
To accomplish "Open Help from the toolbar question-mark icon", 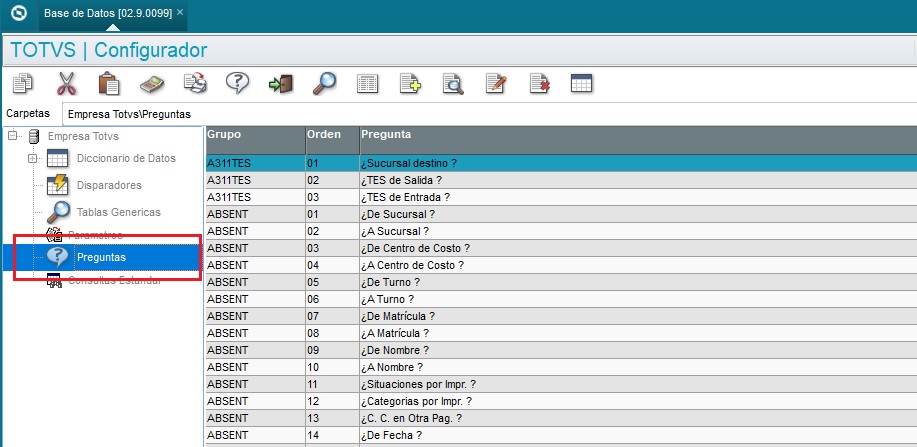I will click(237, 83).
